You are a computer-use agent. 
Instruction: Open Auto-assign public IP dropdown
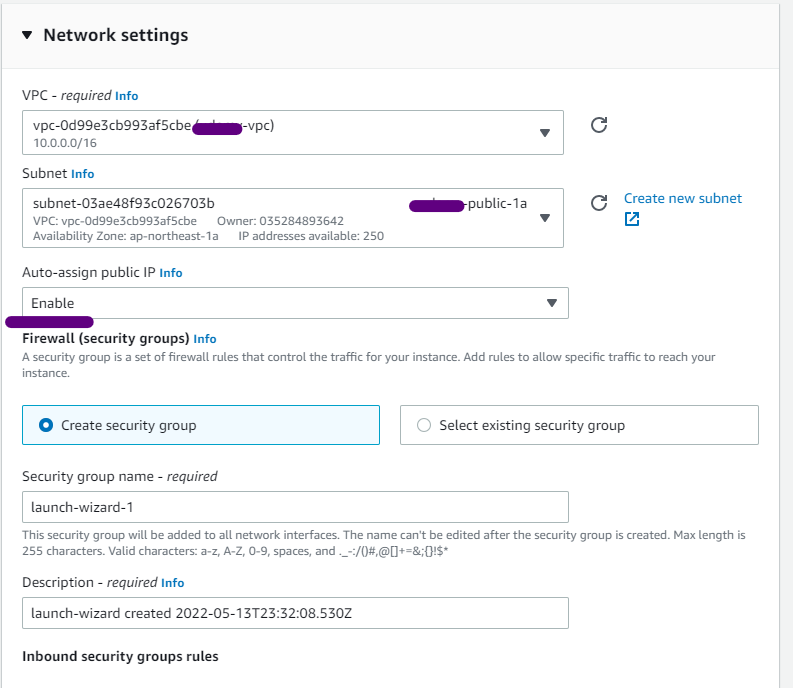(x=295, y=303)
